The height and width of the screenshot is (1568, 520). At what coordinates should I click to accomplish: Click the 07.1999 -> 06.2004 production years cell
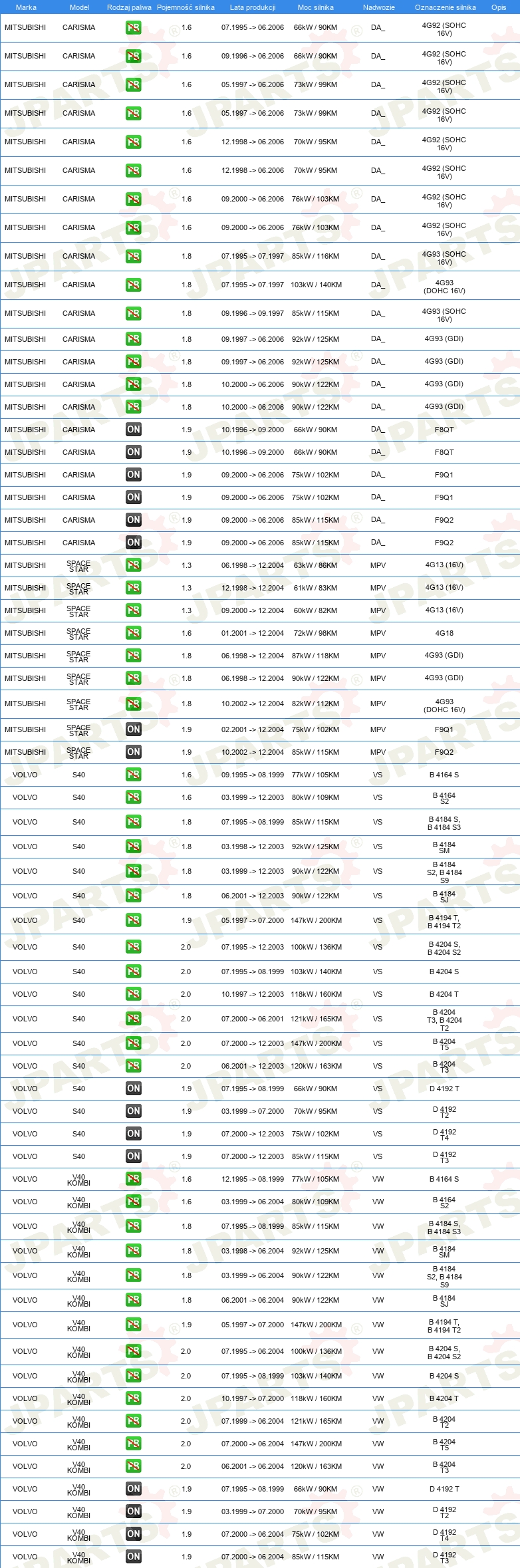[x=253, y=1422]
